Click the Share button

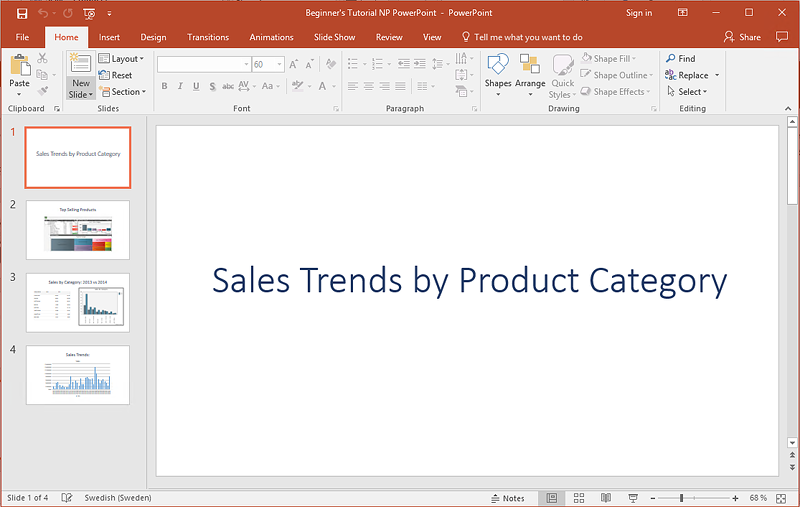742,37
